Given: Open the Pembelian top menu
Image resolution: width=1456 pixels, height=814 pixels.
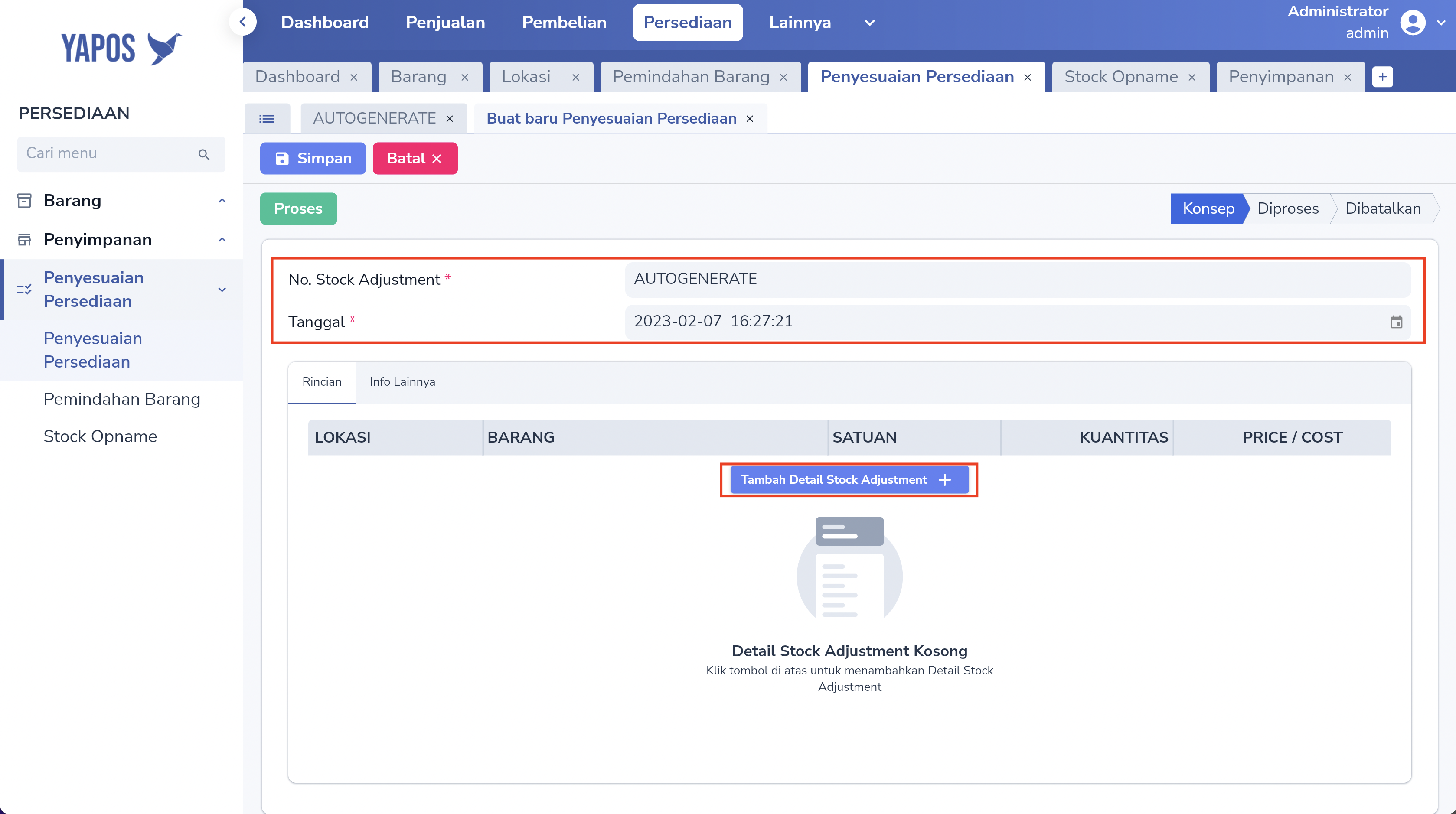Looking at the screenshot, I should pos(564,23).
